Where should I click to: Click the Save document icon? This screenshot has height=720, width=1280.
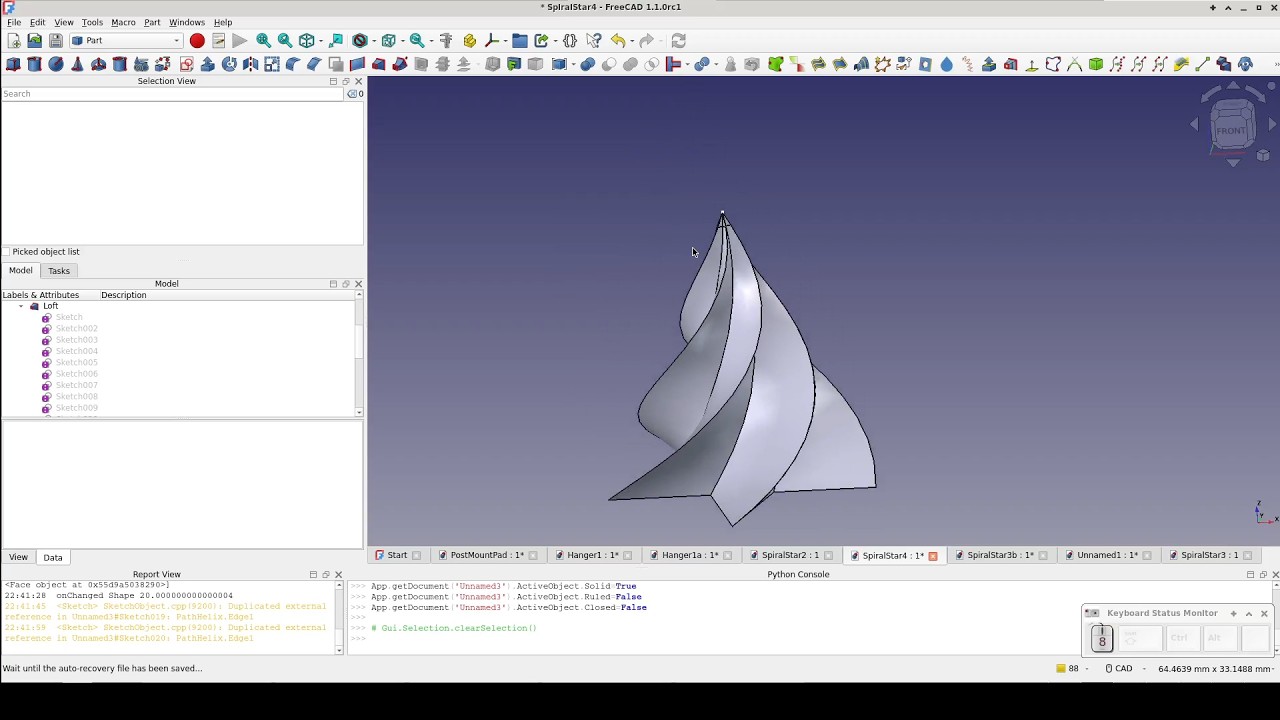[x=56, y=40]
